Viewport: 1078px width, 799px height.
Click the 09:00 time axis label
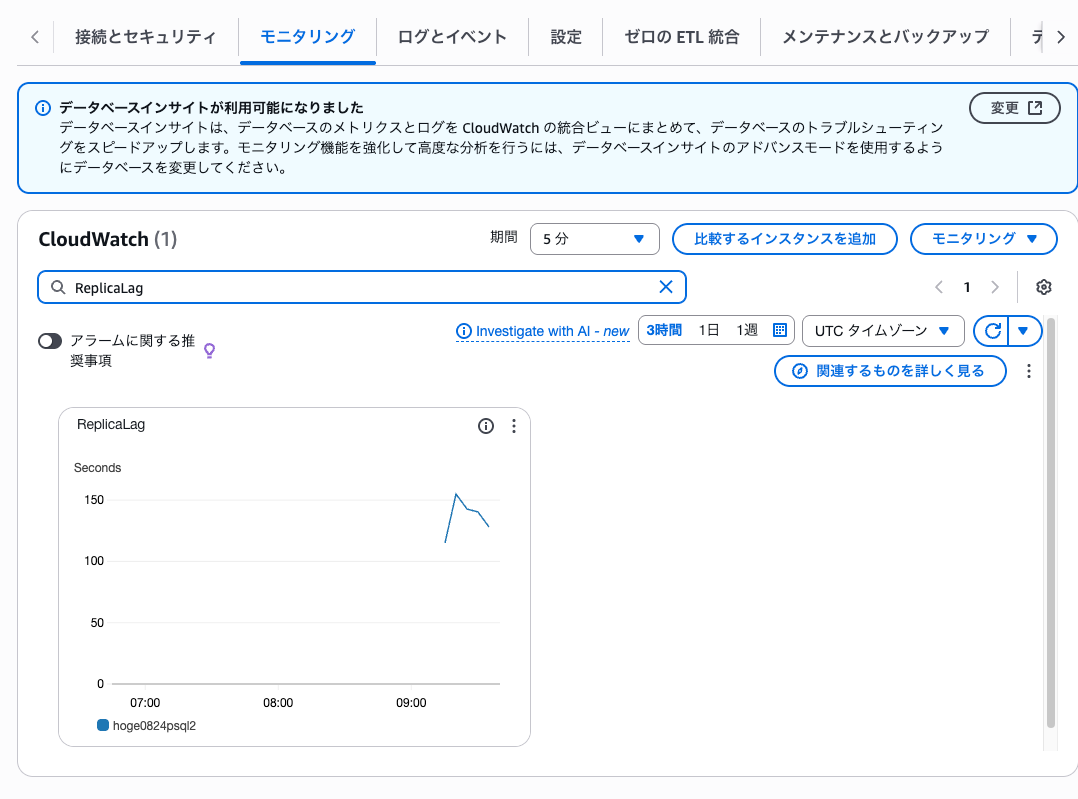411,703
